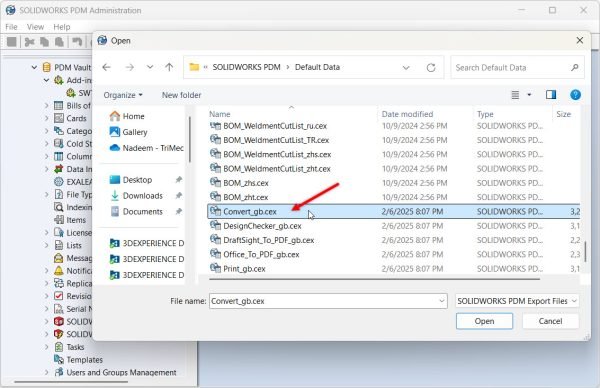The width and height of the screenshot is (600, 388).
Task: Open the Organize dropdown menu
Action: [x=123, y=95]
